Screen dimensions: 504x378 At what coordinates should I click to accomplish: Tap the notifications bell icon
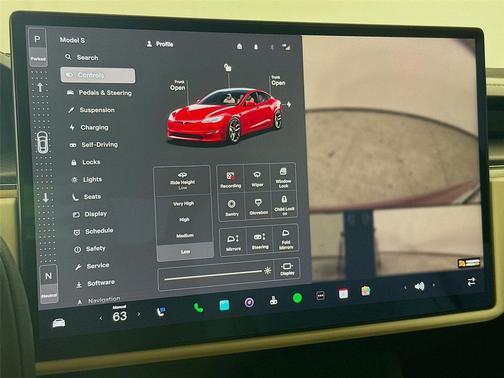click(256, 47)
